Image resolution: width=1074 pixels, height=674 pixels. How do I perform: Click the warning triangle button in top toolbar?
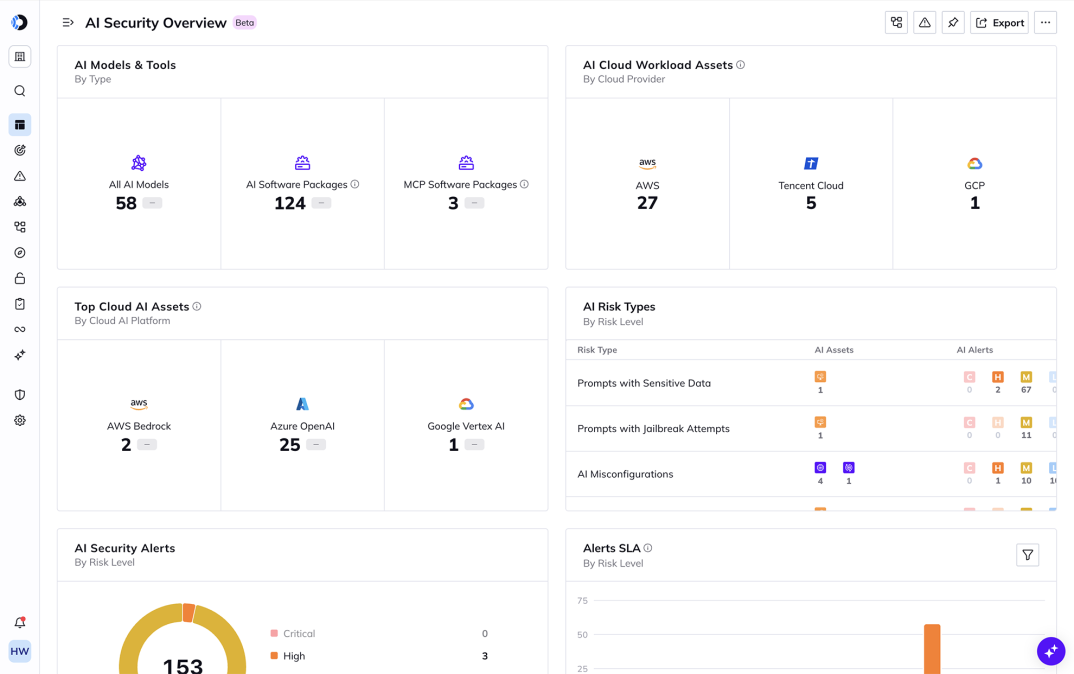click(925, 23)
